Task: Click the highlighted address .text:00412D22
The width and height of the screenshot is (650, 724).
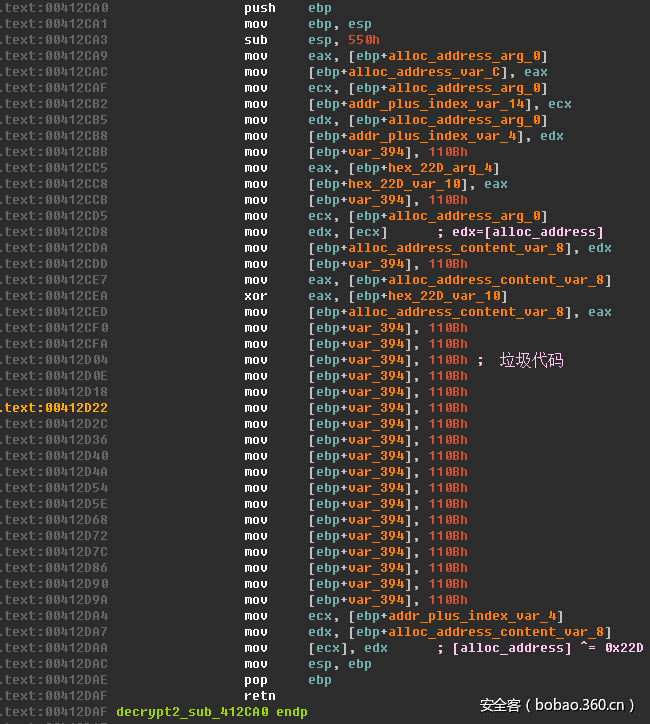Action: coord(55,408)
